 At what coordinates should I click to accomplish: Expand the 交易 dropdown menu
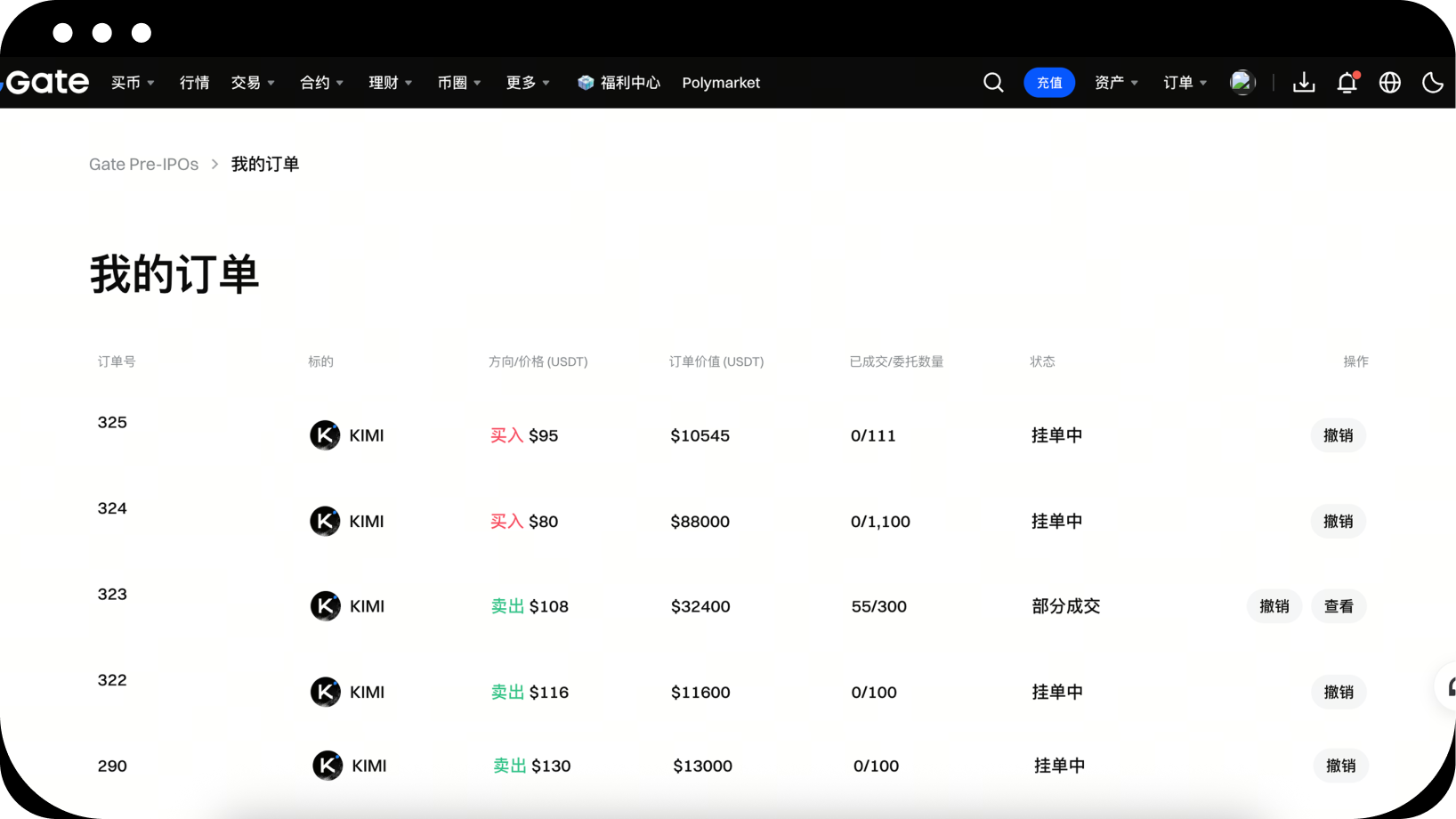tap(253, 83)
